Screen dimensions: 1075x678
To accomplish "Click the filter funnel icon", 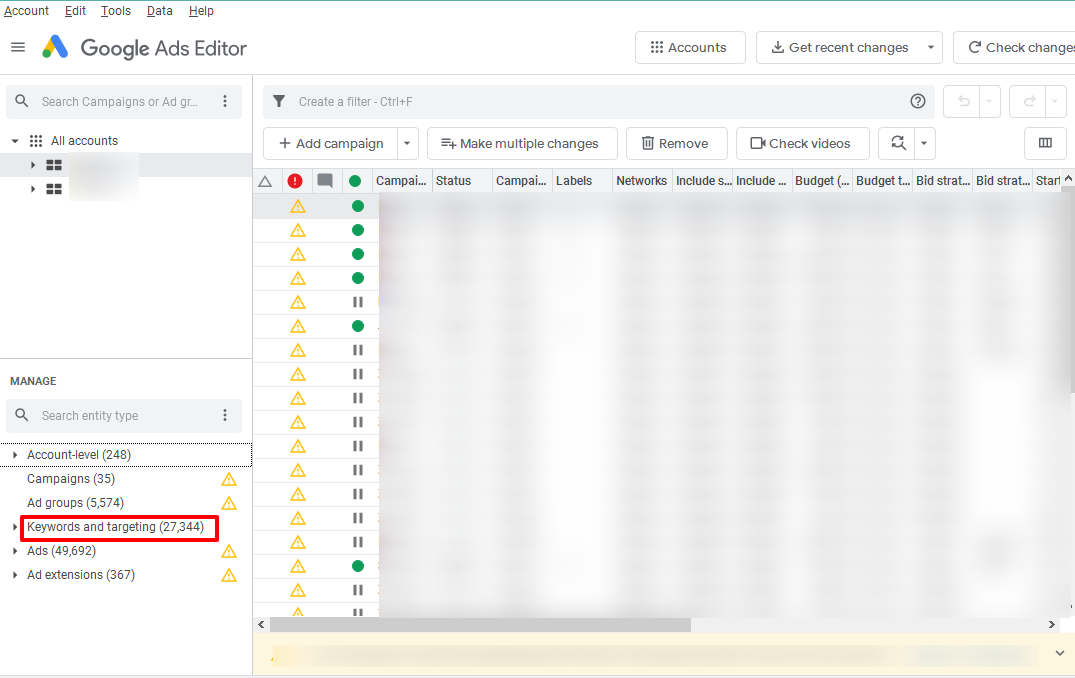I will pyautogui.click(x=279, y=101).
